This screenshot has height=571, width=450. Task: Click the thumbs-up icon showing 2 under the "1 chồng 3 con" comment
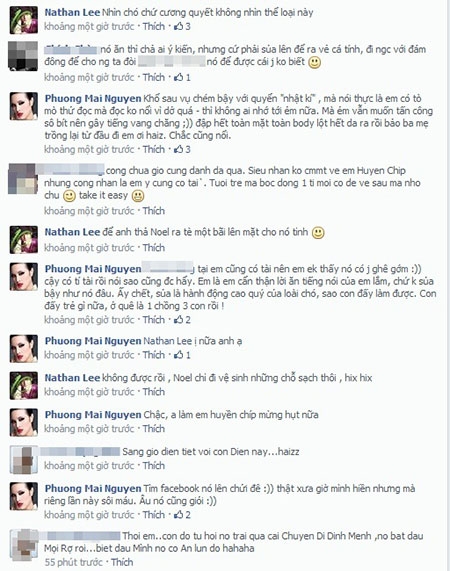pyautogui.click(x=178, y=320)
